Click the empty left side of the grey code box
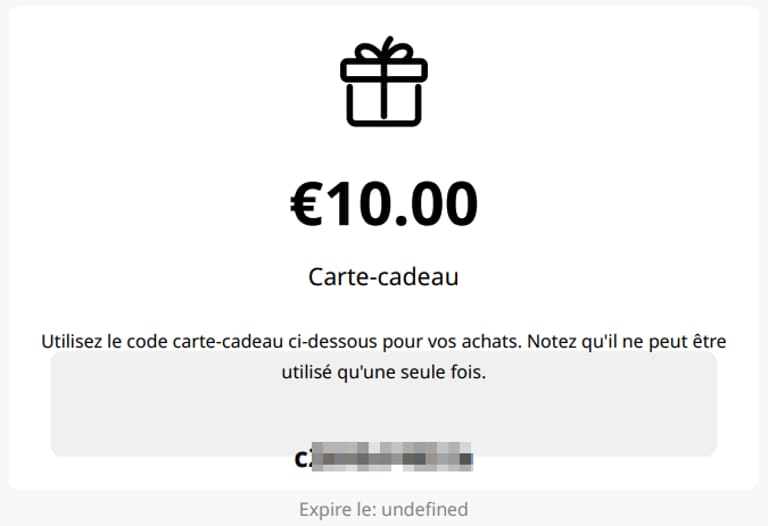Image resolution: width=768 pixels, height=526 pixels. [x=120, y=420]
